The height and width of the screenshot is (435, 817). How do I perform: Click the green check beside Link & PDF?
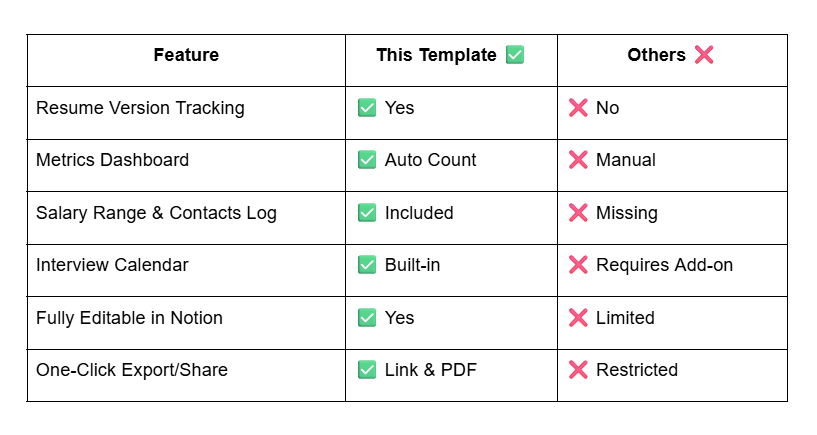[x=367, y=370]
